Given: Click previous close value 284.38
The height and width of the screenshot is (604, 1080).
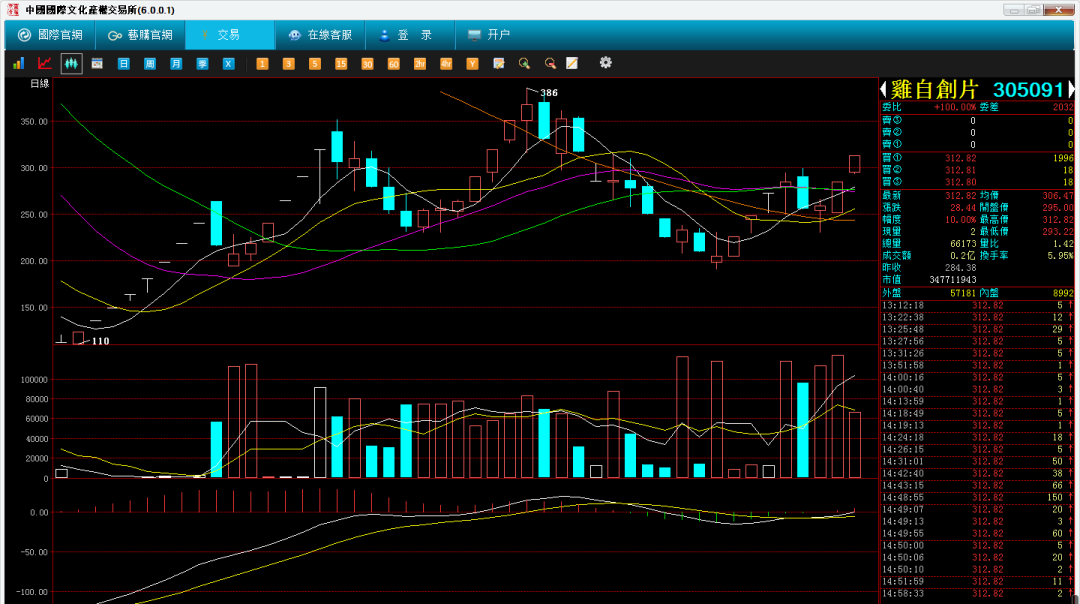Looking at the screenshot, I should [960, 268].
